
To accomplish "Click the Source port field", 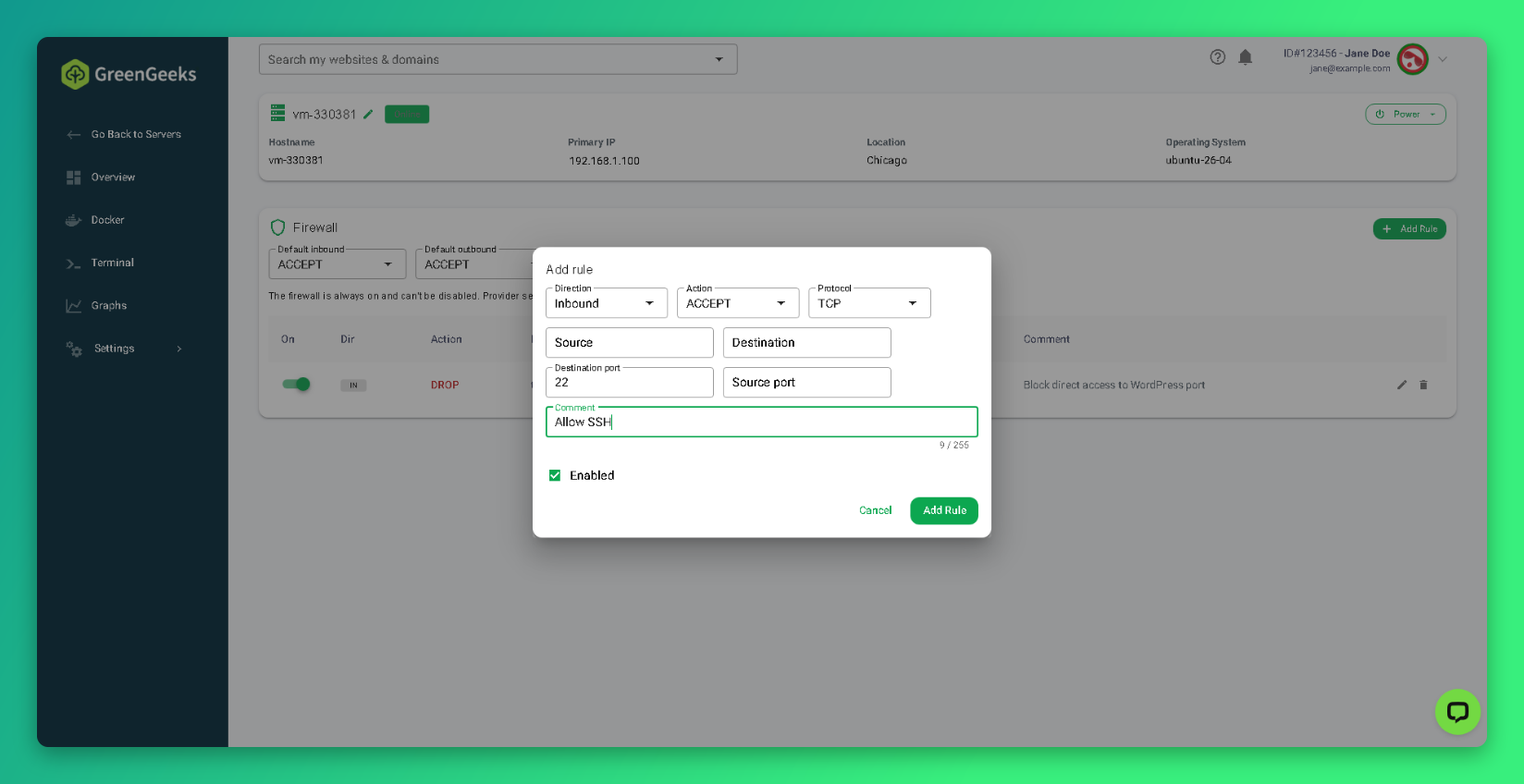I will click(x=807, y=382).
